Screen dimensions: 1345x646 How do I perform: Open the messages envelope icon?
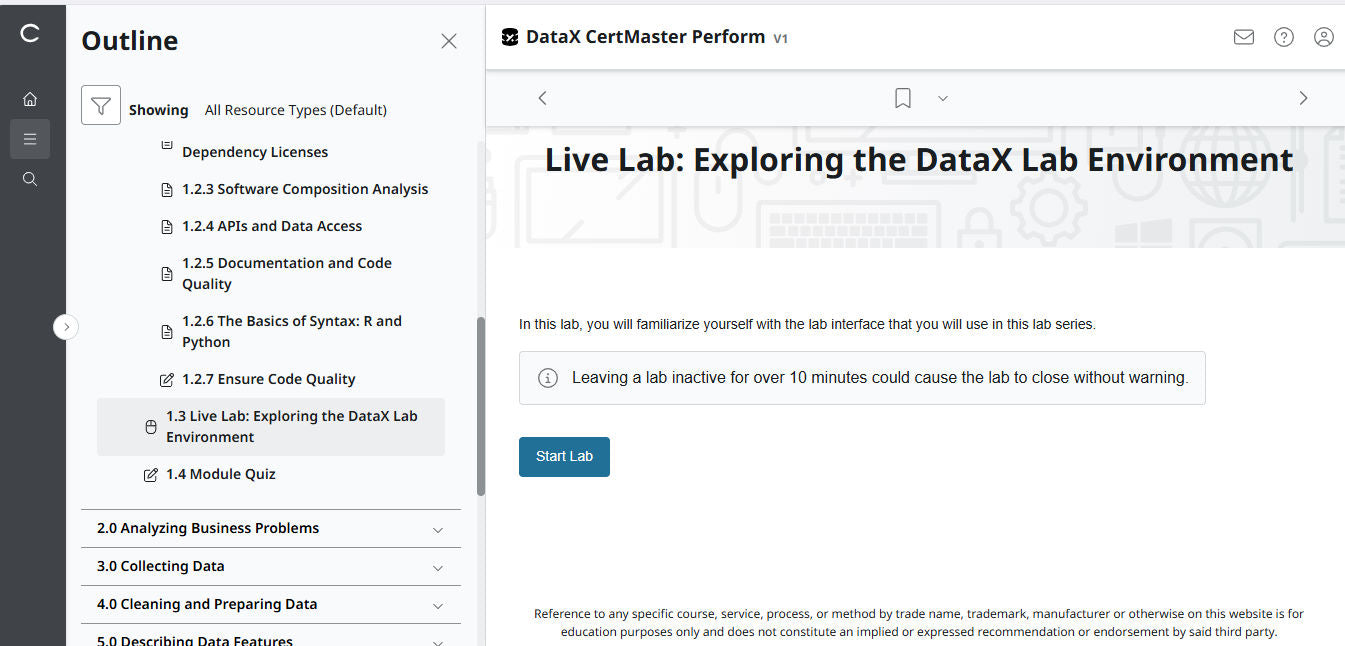tap(1243, 36)
